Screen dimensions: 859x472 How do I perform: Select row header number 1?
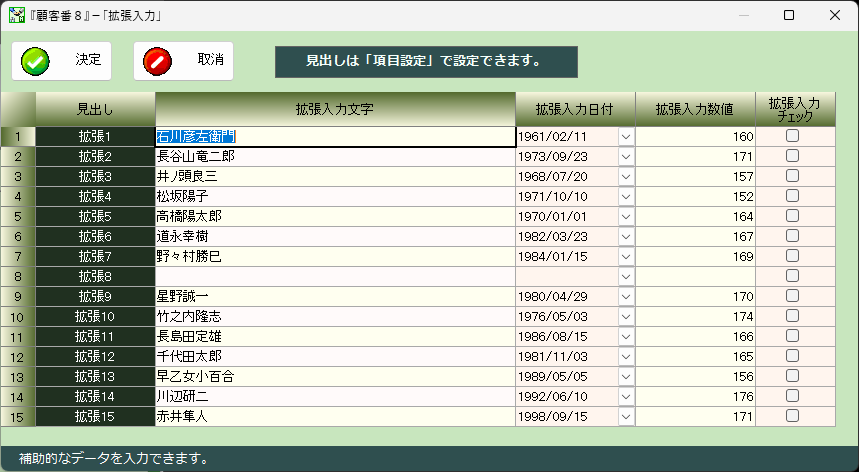click(x=18, y=137)
